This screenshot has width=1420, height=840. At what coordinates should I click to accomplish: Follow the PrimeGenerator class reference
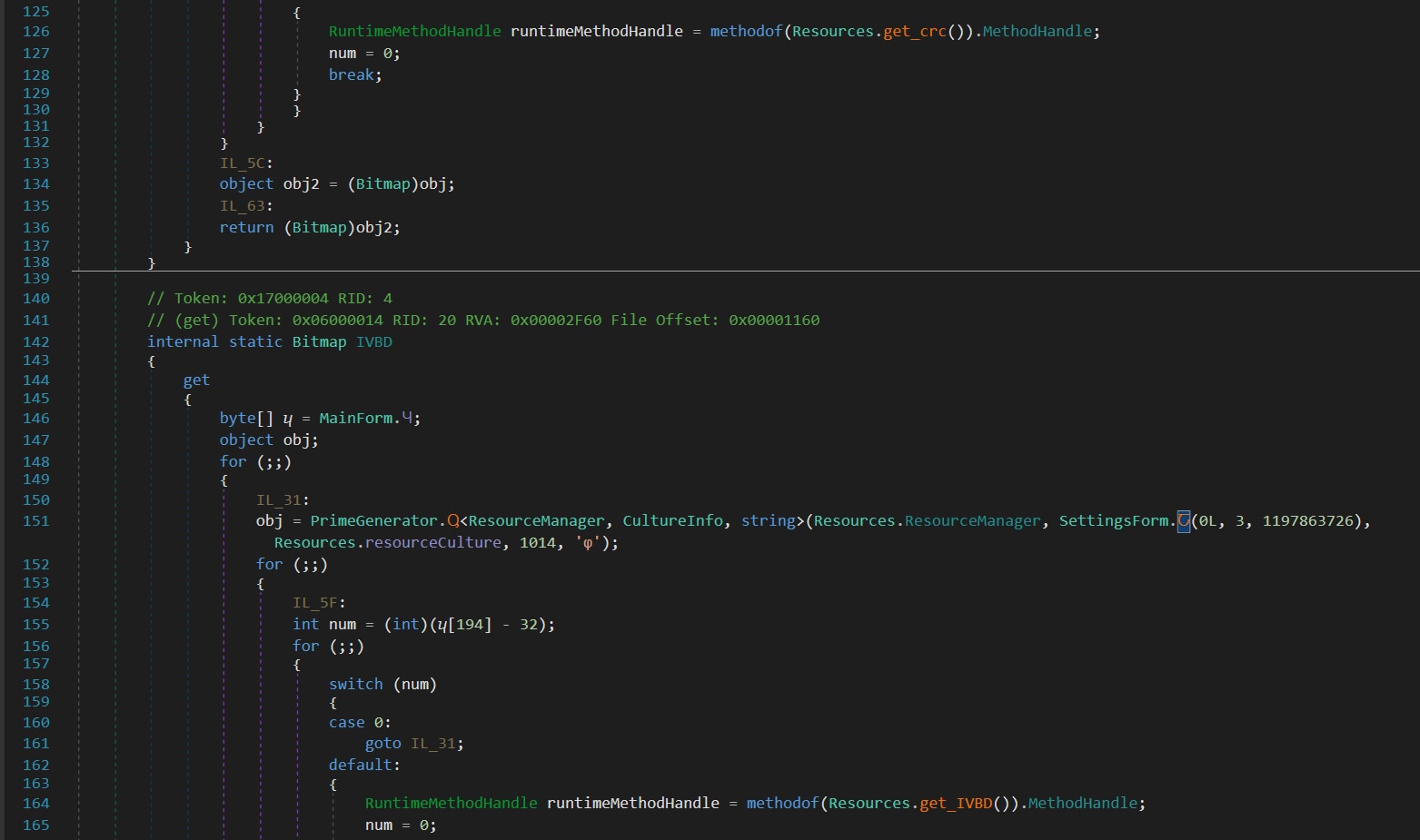point(373,521)
